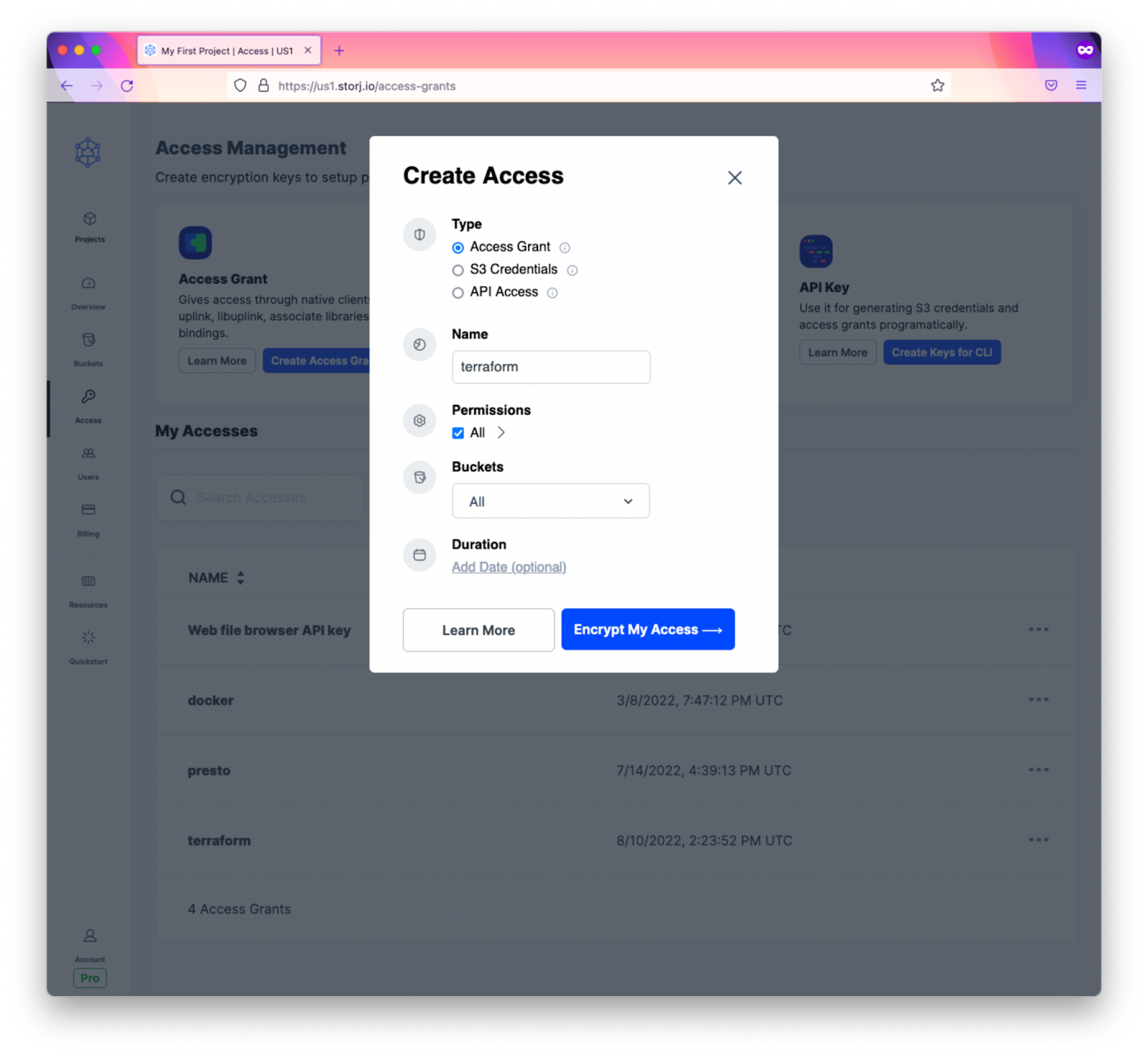The width and height of the screenshot is (1148, 1058).
Task: Click Encrypt My Access button
Action: tap(647, 629)
